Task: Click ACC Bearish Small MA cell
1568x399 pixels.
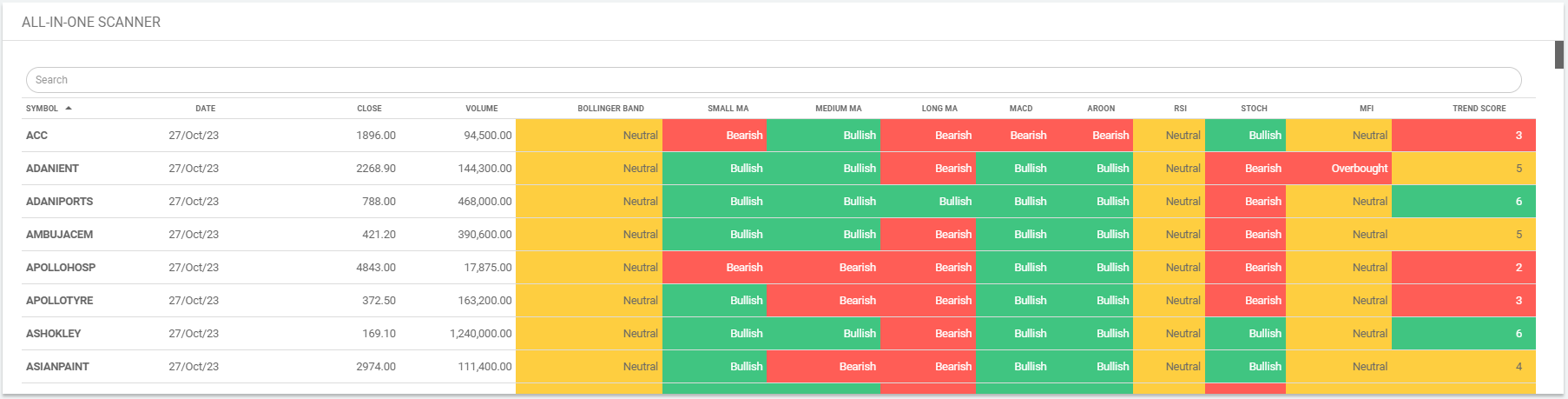Action: click(715, 136)
